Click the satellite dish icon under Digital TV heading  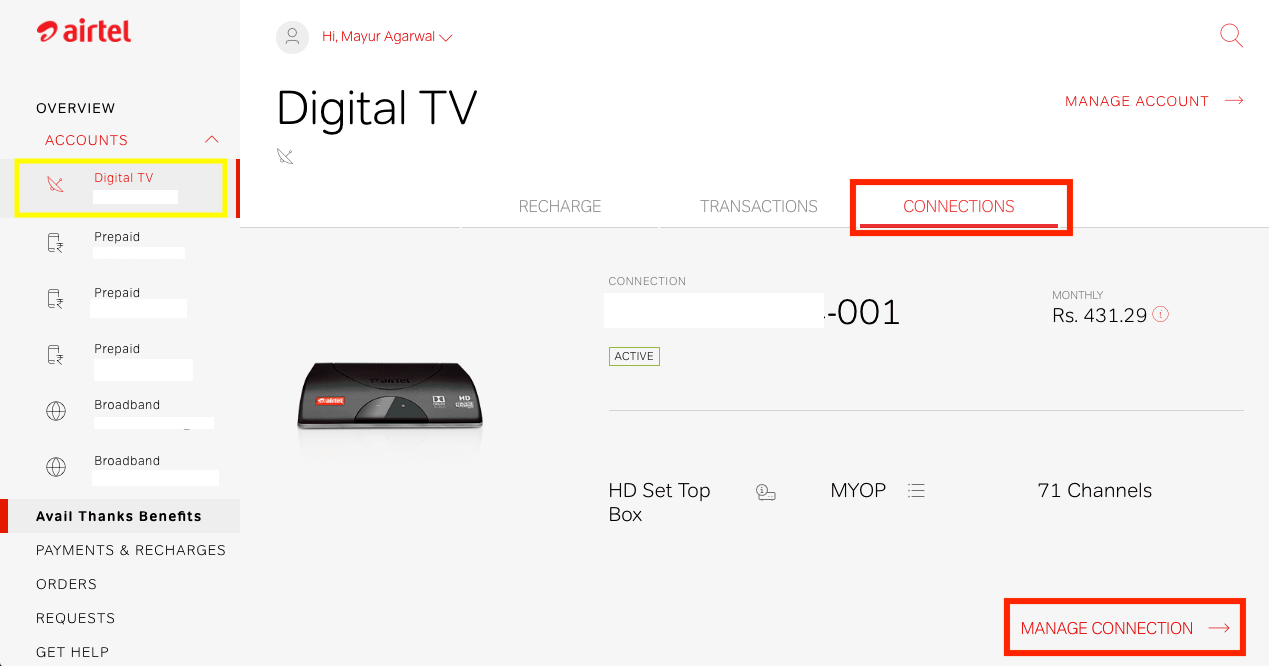[285, 156]
